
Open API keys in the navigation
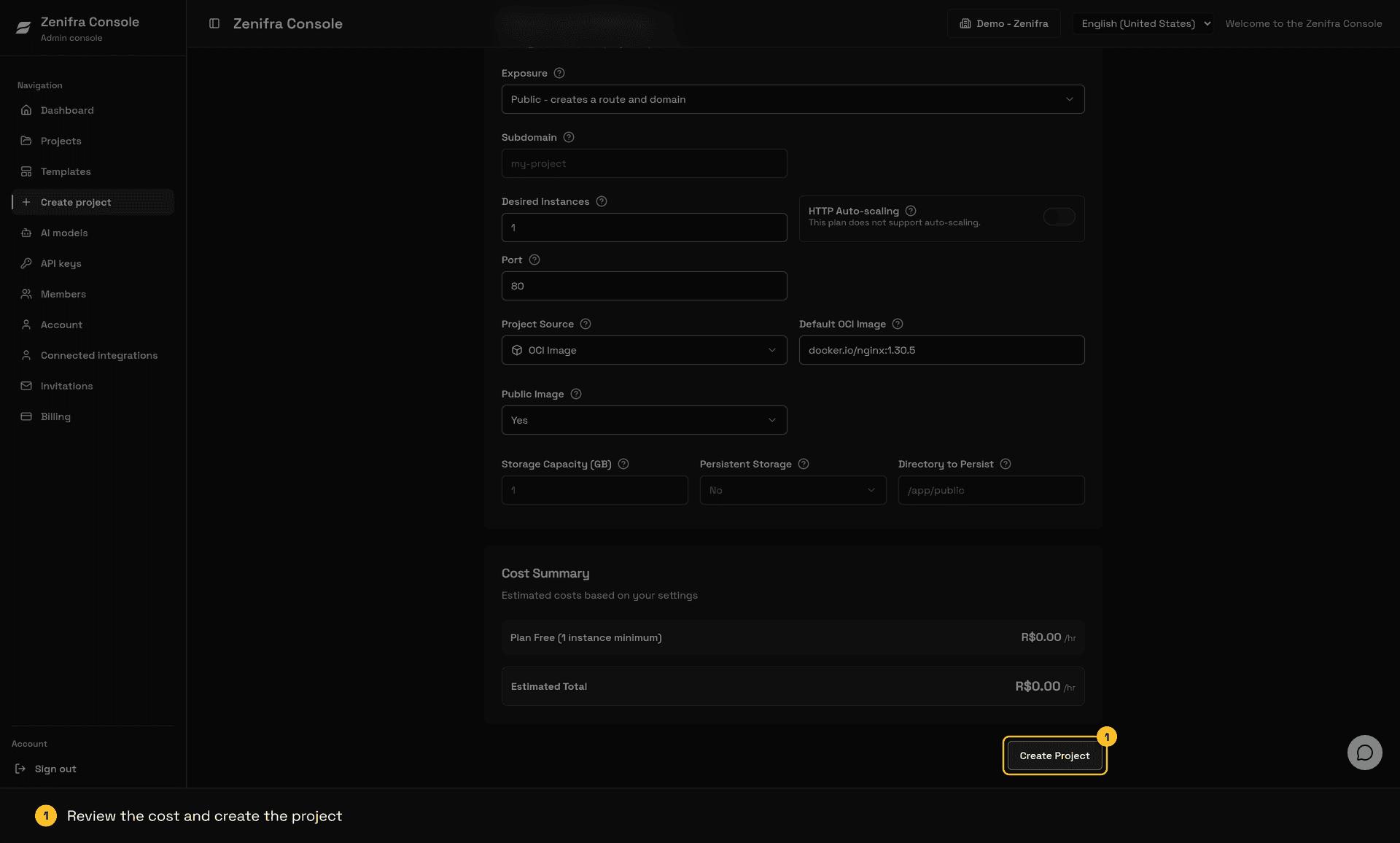(x=93, y=263)
